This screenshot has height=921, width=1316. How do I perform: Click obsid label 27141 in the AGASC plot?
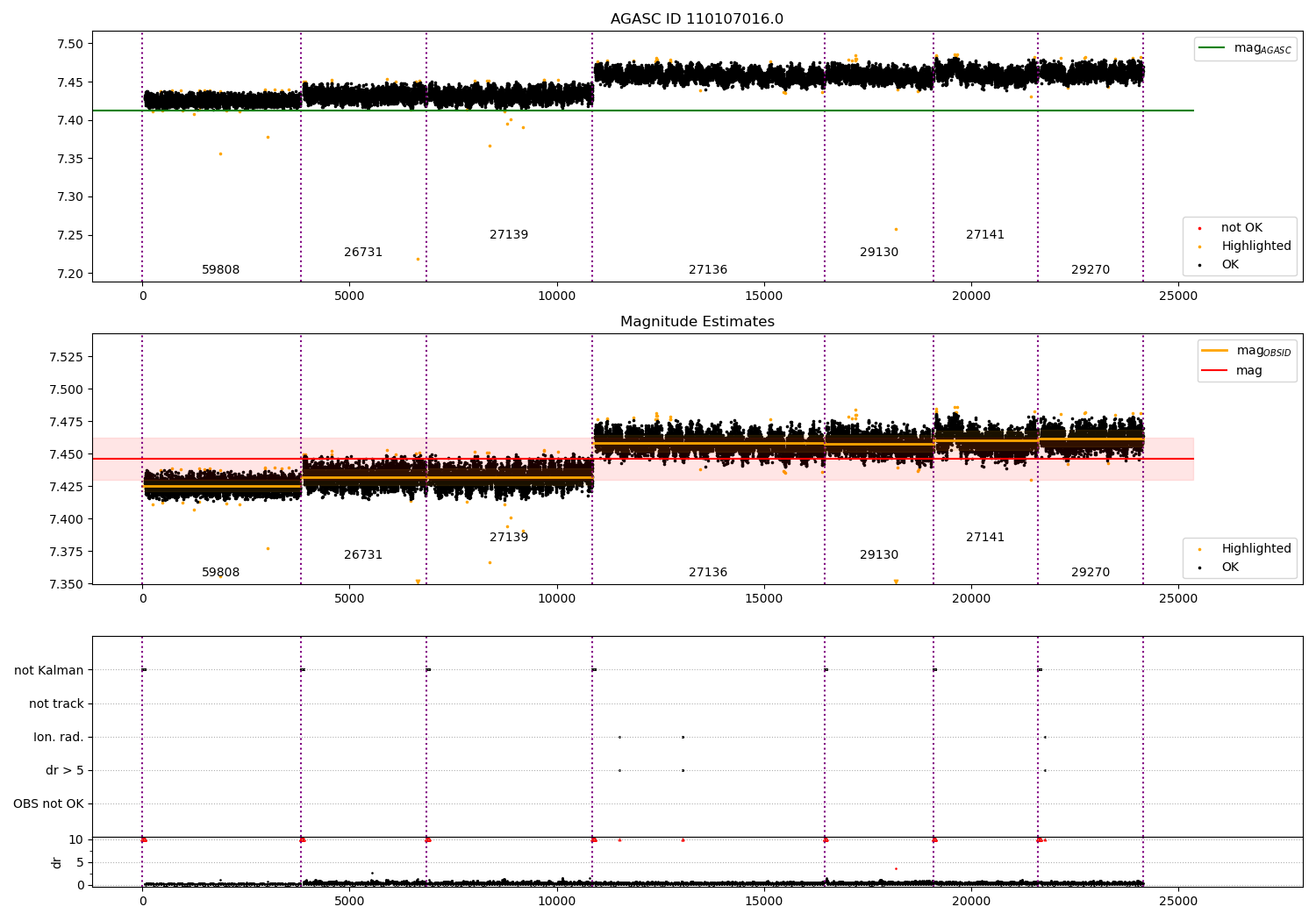point(985,235)
